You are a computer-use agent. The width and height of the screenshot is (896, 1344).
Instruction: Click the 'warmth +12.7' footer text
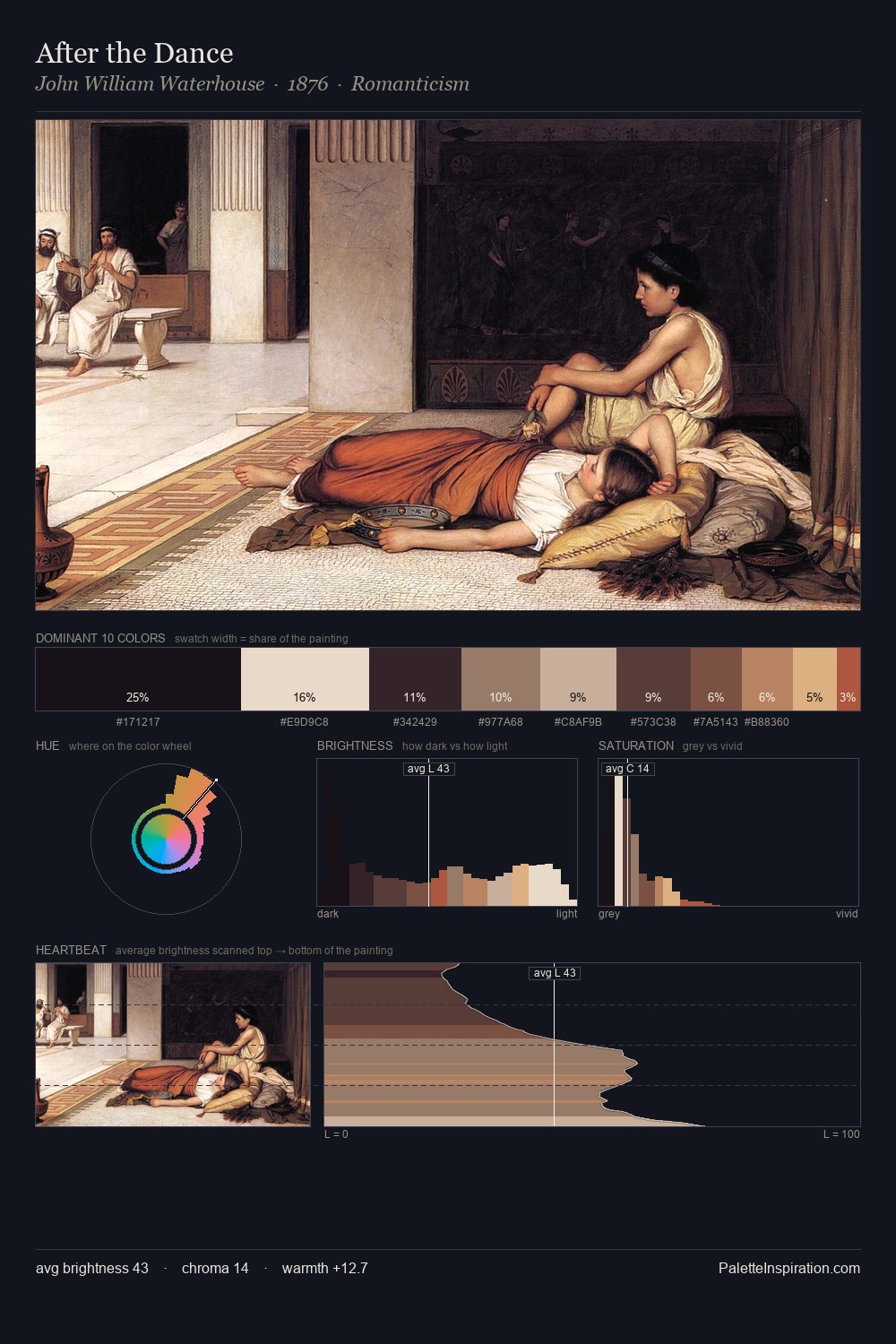(x=325, y=1268)
